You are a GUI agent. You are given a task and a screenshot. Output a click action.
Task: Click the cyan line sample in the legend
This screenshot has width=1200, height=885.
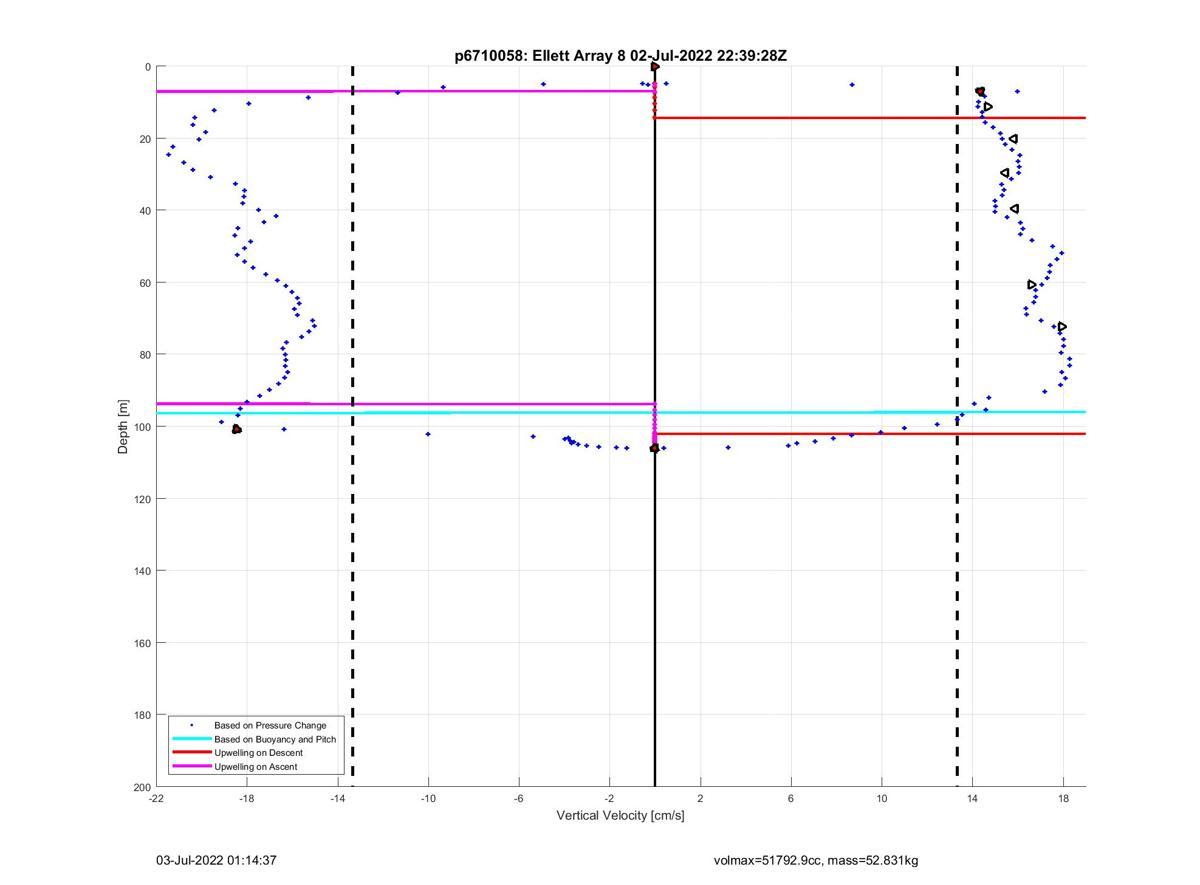pos(191,739)
